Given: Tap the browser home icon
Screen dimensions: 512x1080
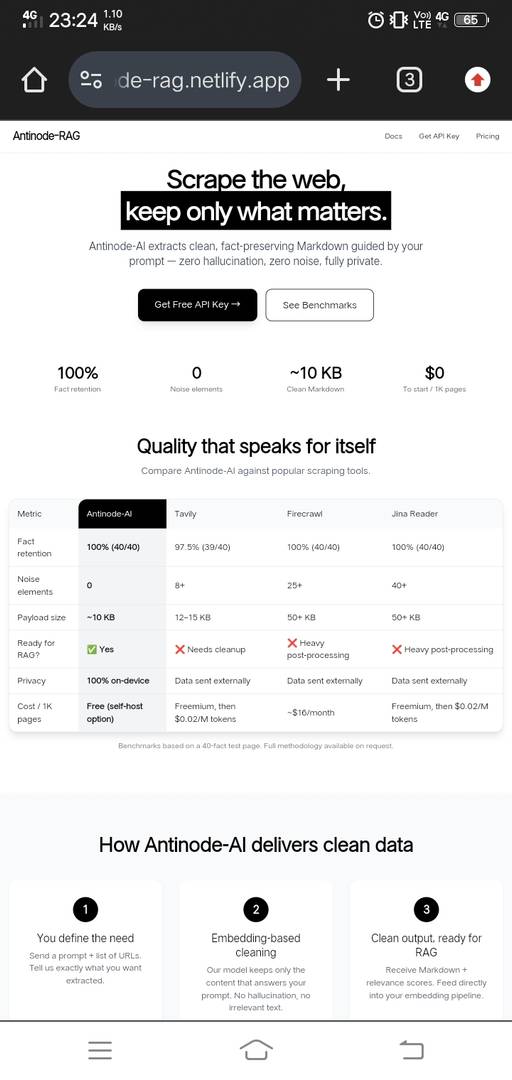Looking at the screenshot, I should coord(34,81).
